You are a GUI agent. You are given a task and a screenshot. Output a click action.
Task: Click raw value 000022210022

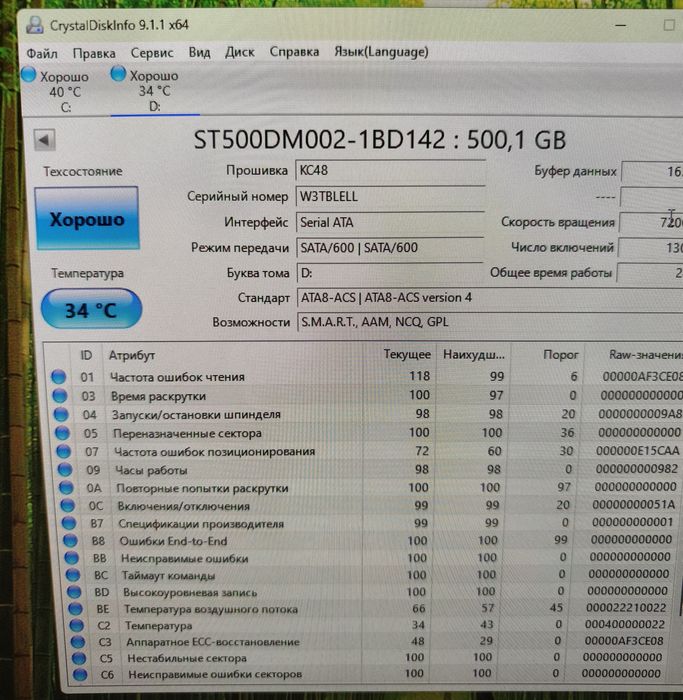[x=626, y=608]
